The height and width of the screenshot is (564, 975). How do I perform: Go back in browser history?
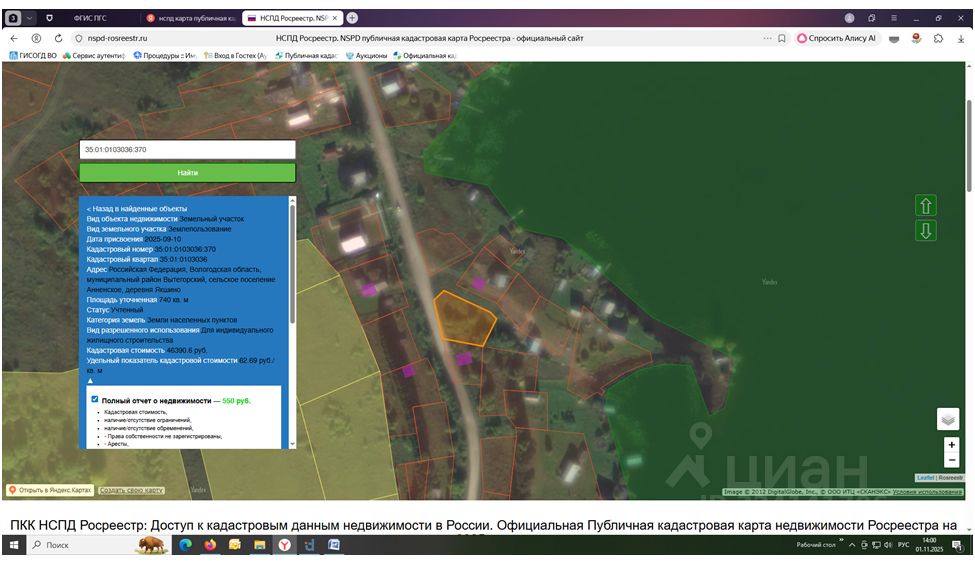point(14,39)
